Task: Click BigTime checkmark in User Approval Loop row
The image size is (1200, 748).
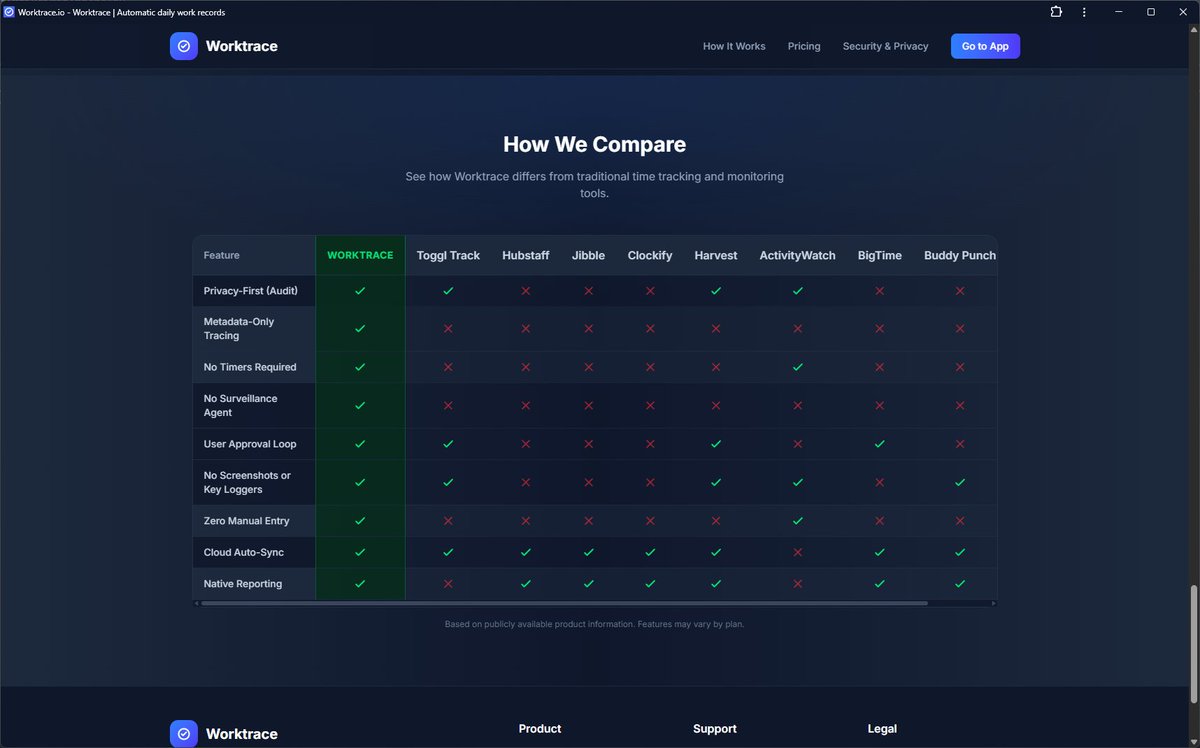Action: coord(880,444)
